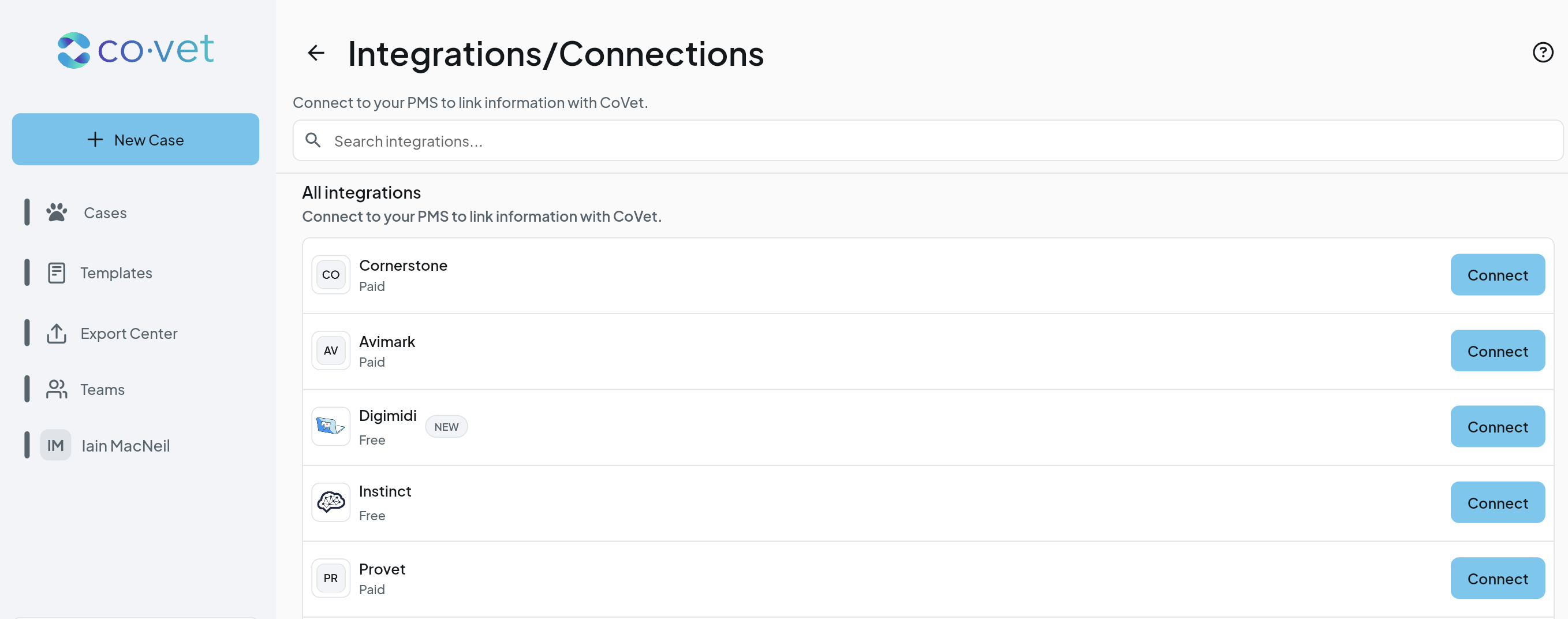Click the Paid label under Cornerstone
The height and width of the screenshot is (619, 1568).
[x=372, y=286]
